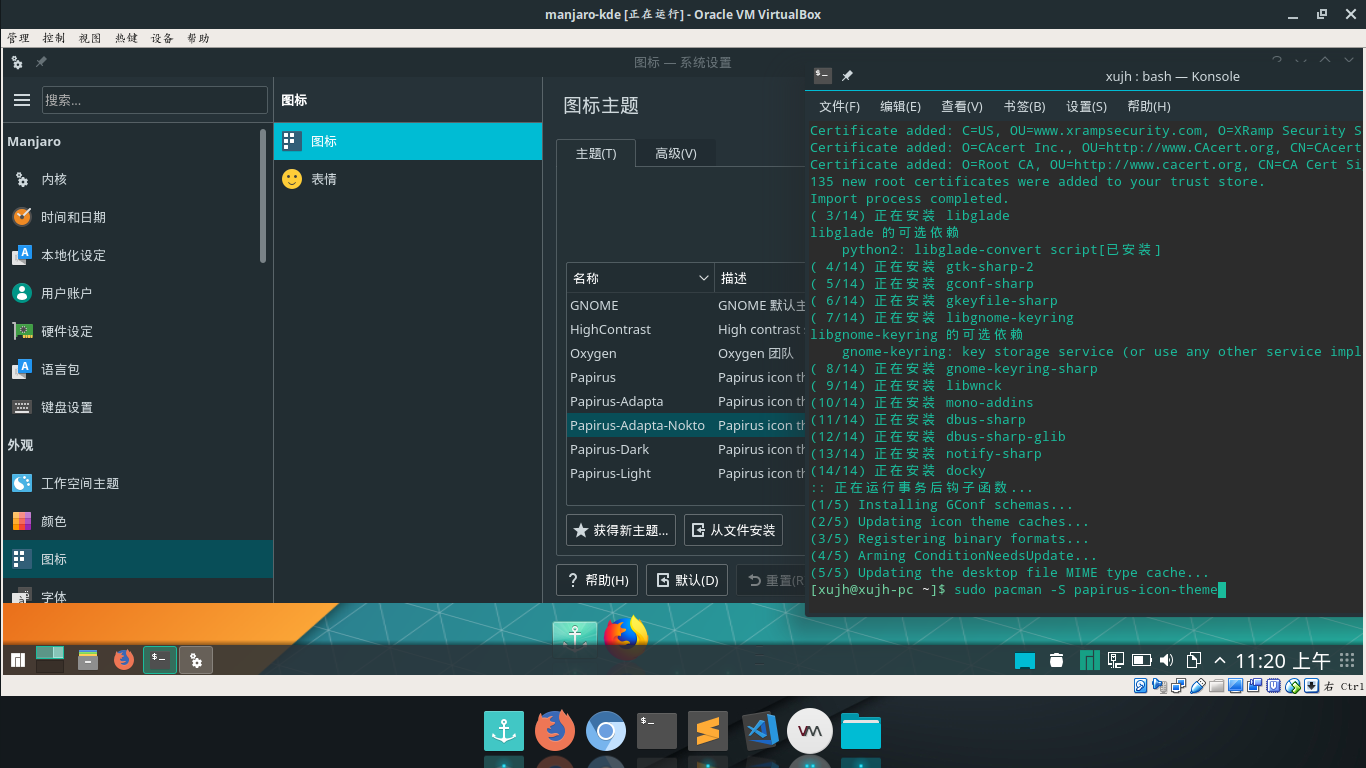Screen dimensions: 1366x768
Task: Launch Firefox from the guest taskbar
Action: coord(124,660)
